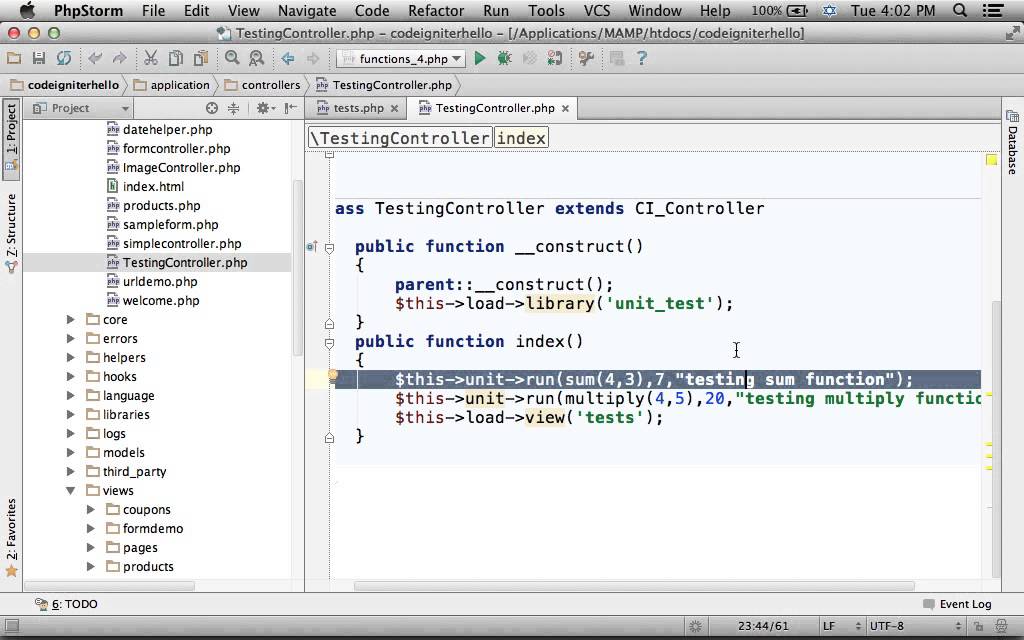This screenshot has height=640, width=1024.
Task: Expand the helpers folder
Action: tap(71, 357)
